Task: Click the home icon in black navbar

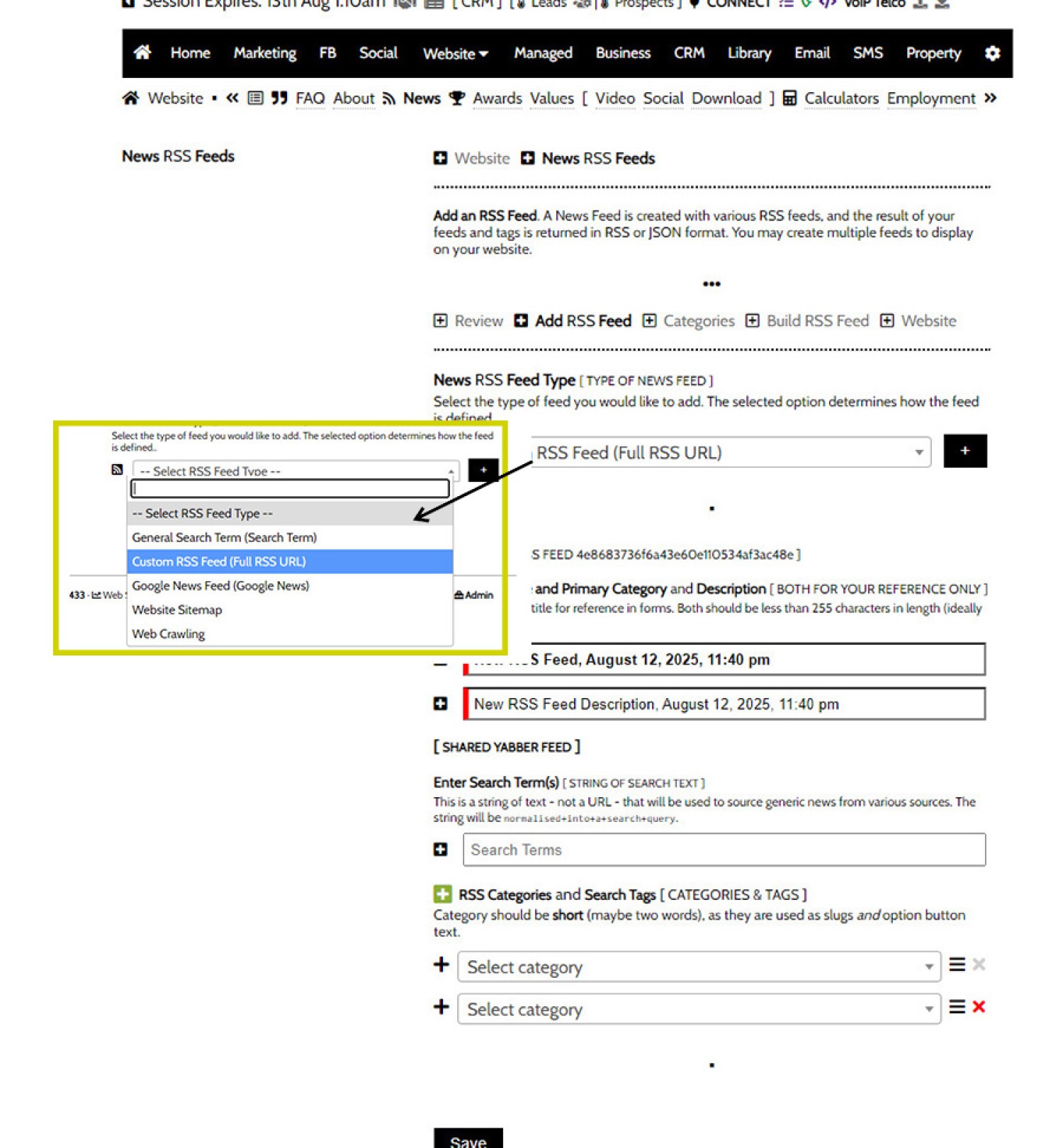Action: [142, 53]
